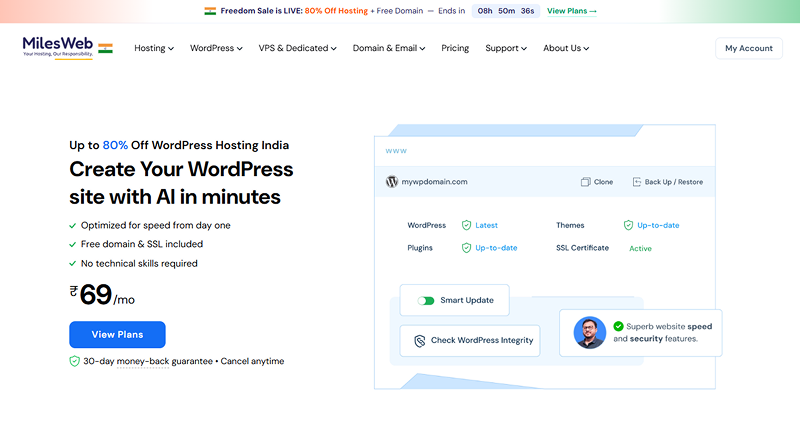Click the India flag in the sale banner
Image resolution: width=800 pixels, height=445 pixels.
coord(210,11)
